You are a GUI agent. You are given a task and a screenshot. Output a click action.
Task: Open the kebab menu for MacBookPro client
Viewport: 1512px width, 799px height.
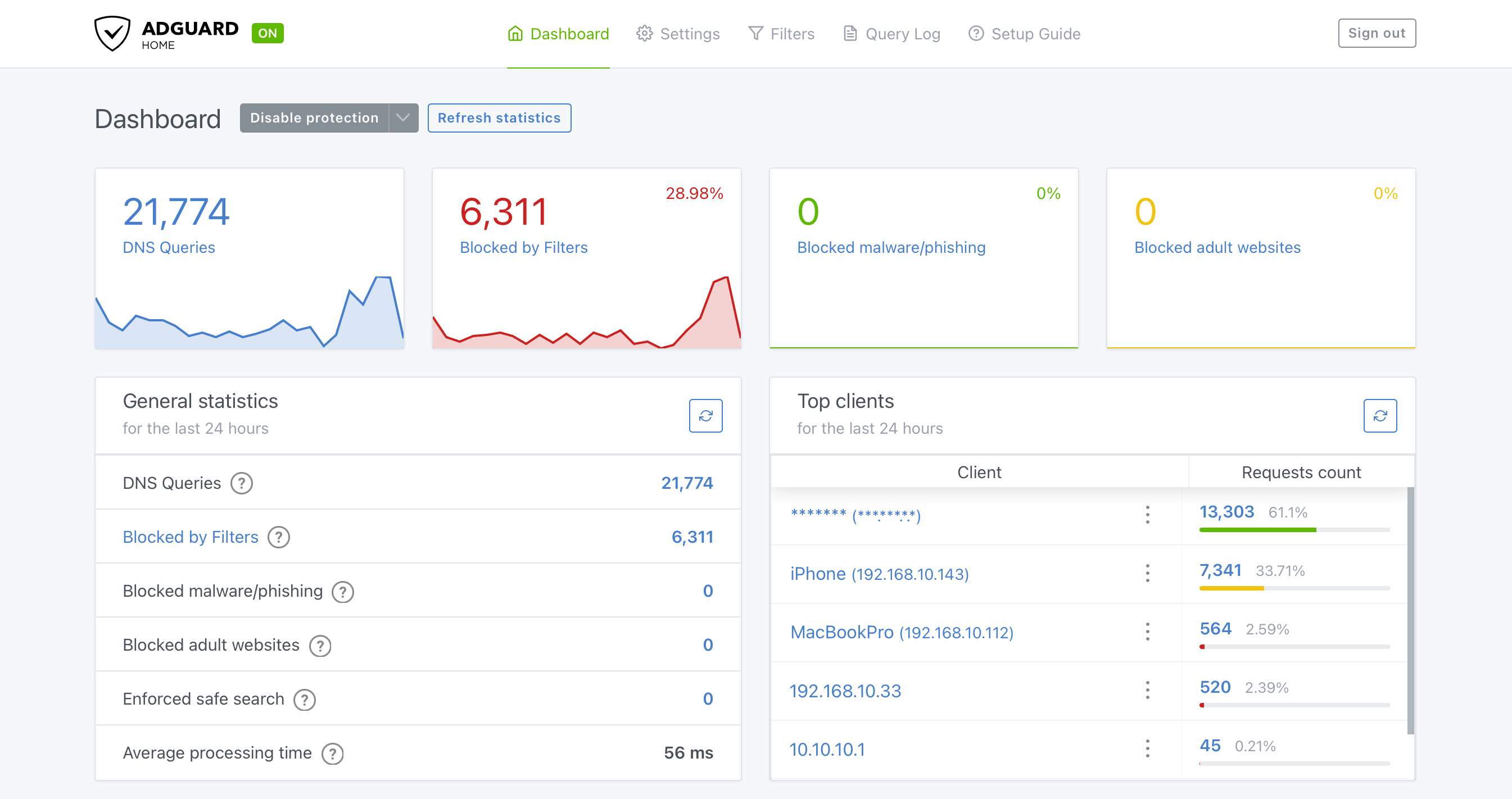point(1147,632)
